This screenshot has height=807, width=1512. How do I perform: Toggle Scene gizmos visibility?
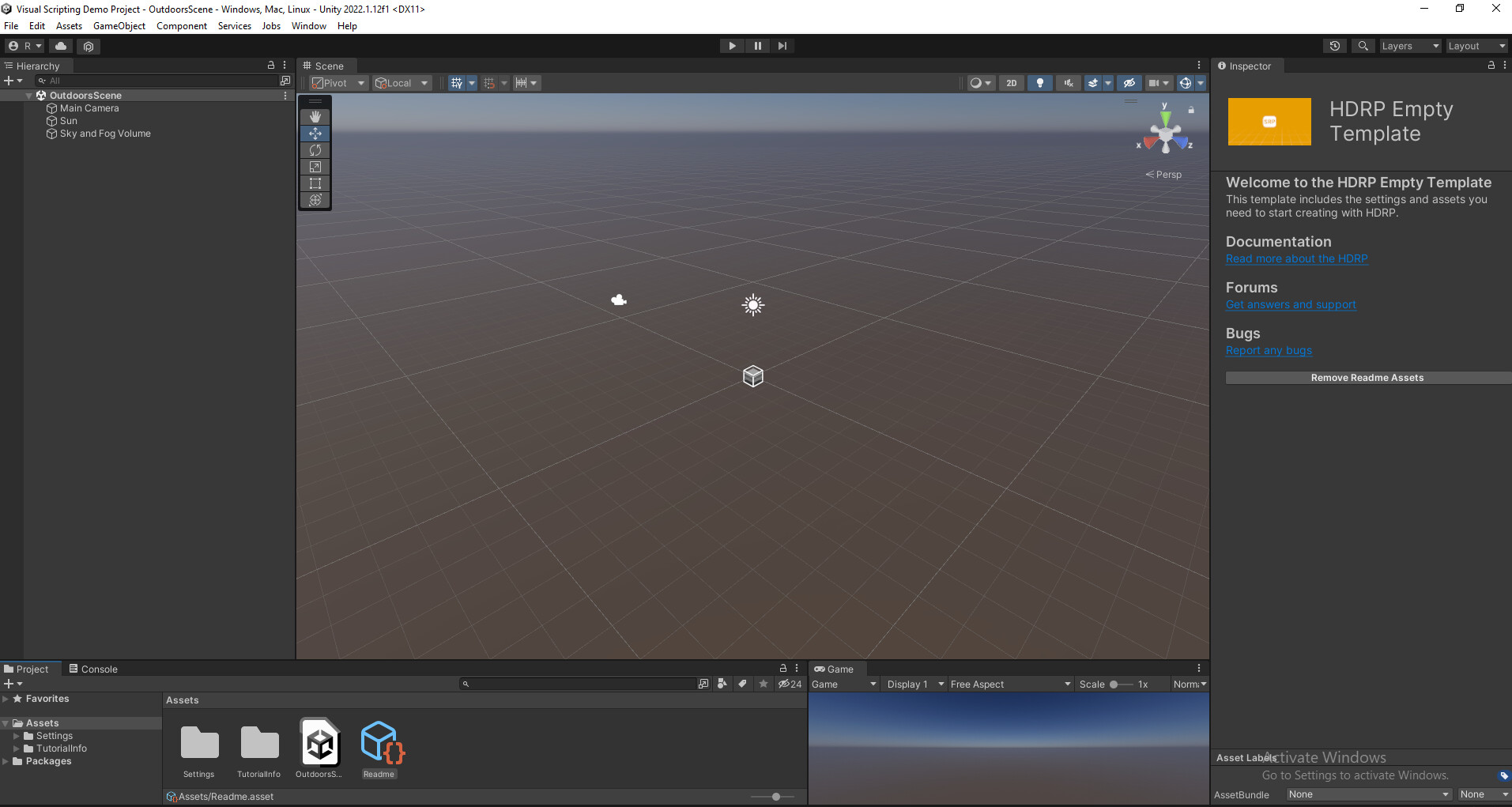coord(1186,83)
